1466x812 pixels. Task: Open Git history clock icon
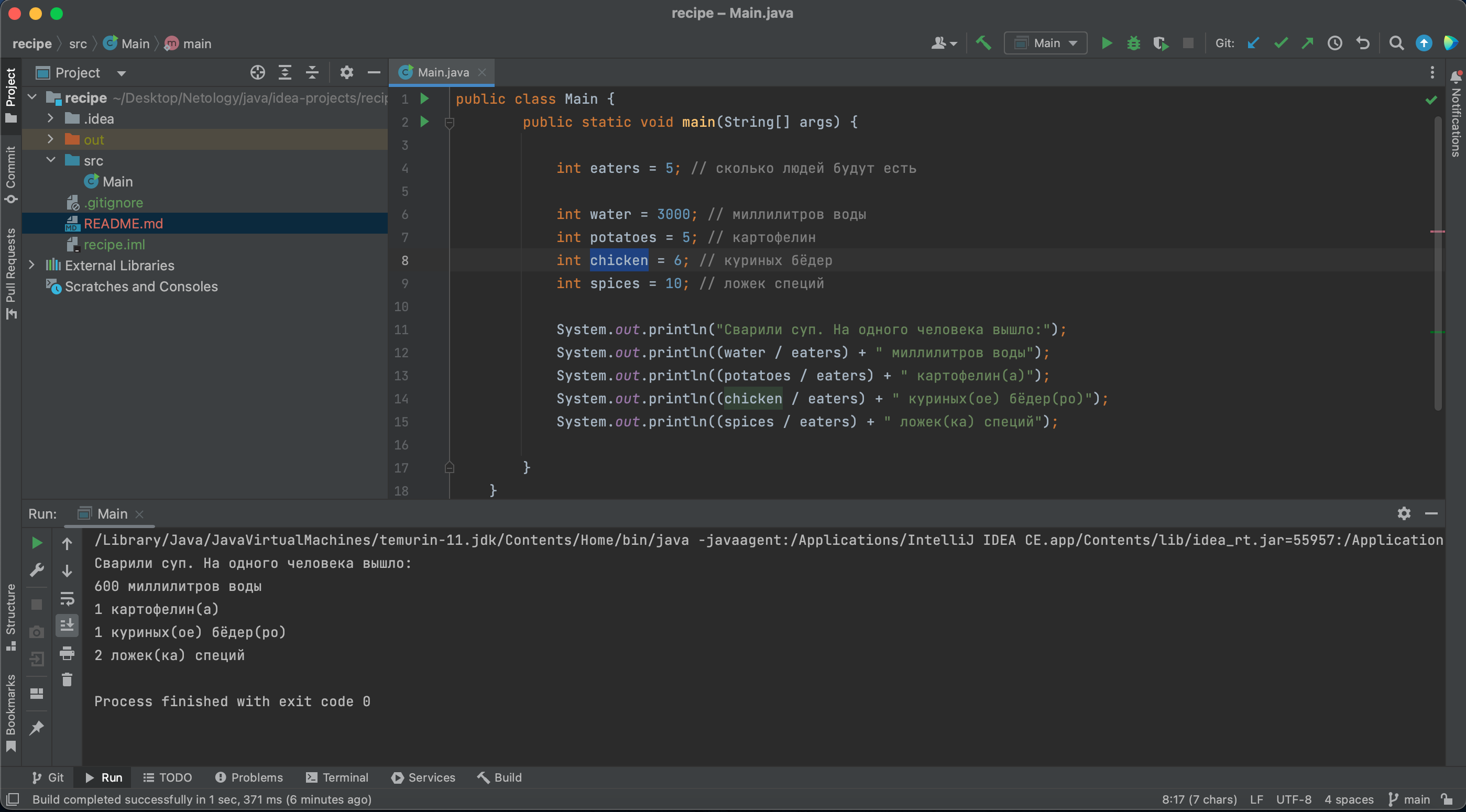(1334, 43)
